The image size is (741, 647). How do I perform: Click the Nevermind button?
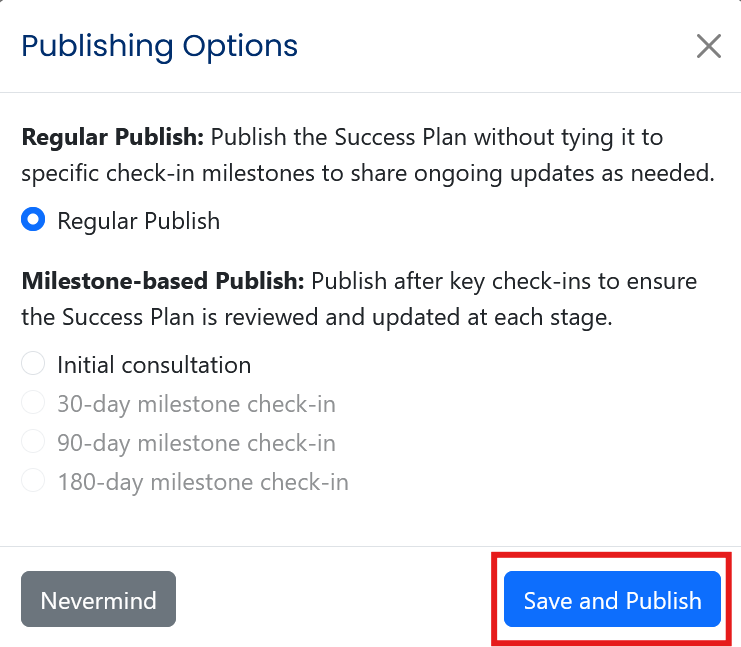tap(98, 600)
